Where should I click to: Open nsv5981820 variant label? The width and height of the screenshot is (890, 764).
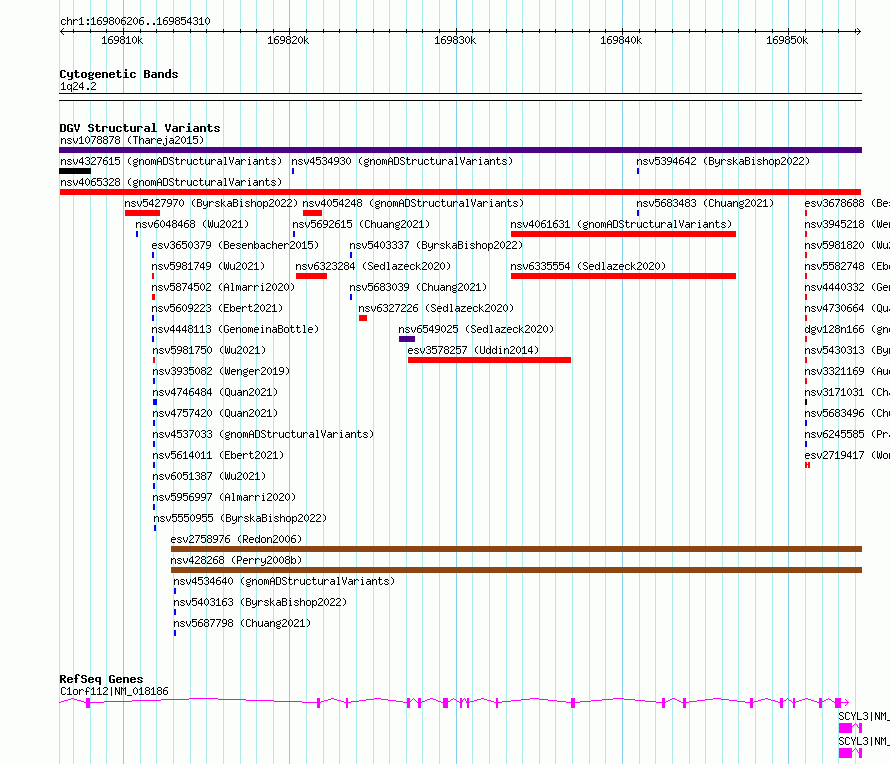point(847,245)
